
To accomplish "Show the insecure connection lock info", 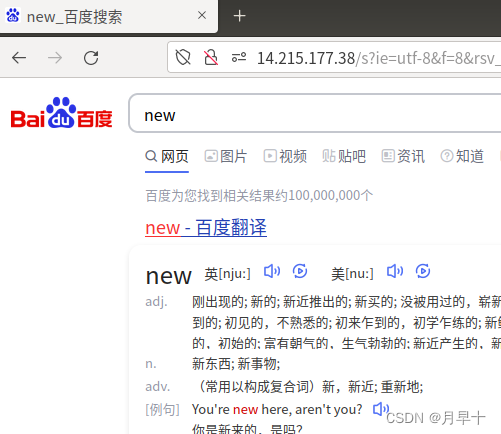I will tap(211, 57).
